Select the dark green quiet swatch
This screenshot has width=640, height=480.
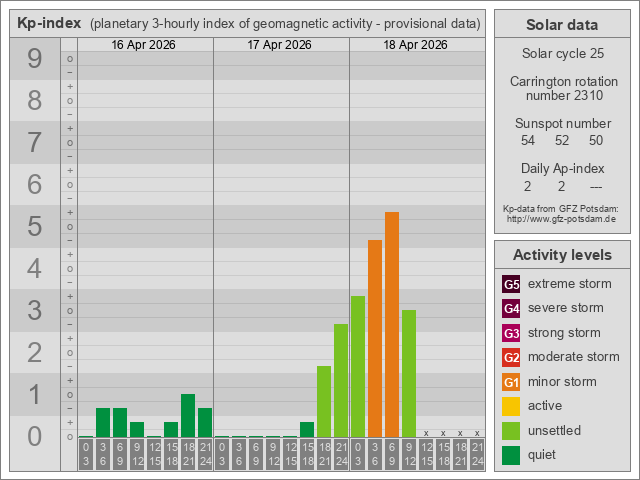[511, 455]
